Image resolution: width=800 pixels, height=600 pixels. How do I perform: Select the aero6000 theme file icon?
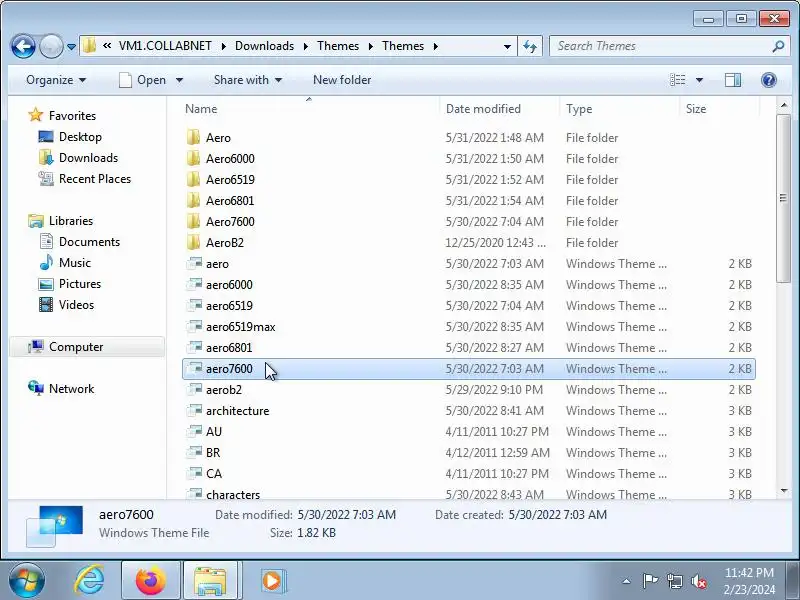pos(194,284)
